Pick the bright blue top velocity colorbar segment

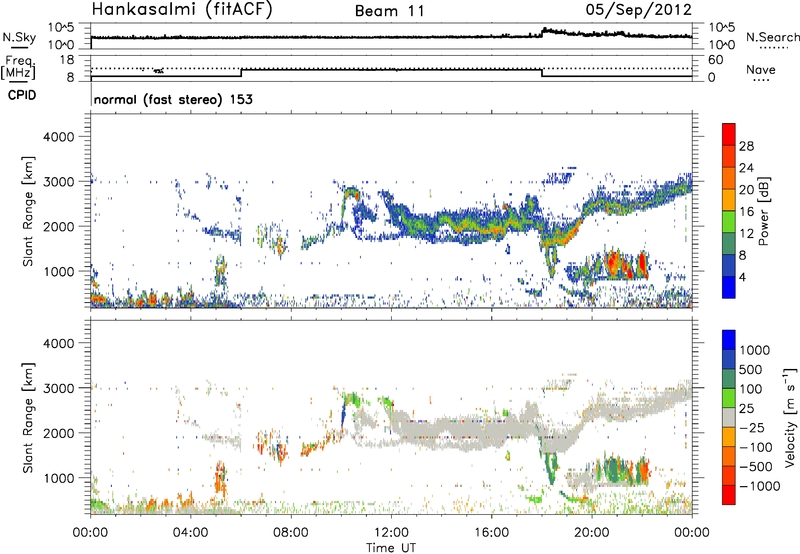coord(729,339)
